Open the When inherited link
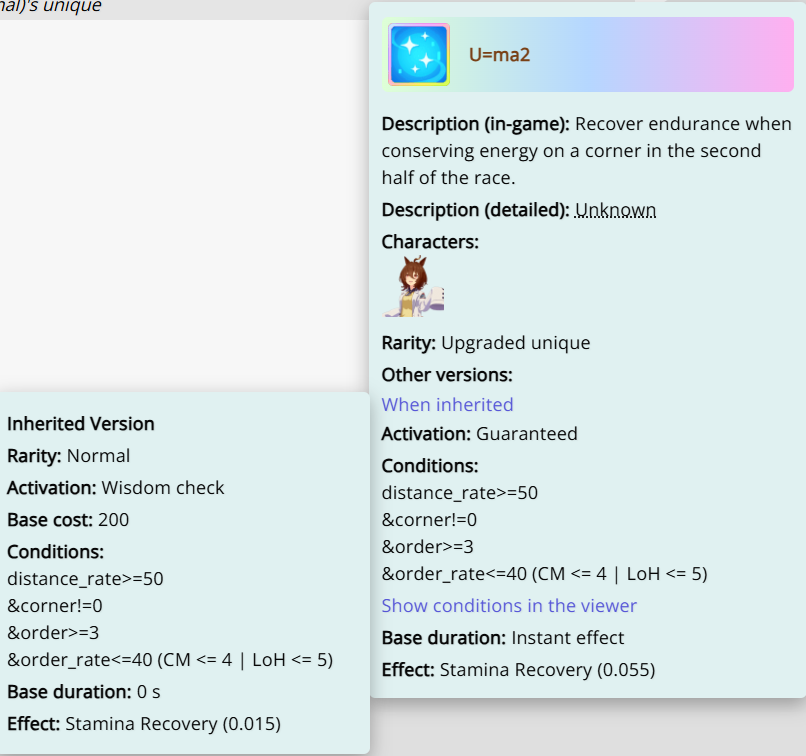Screen dimensions: 806x756 447,404
